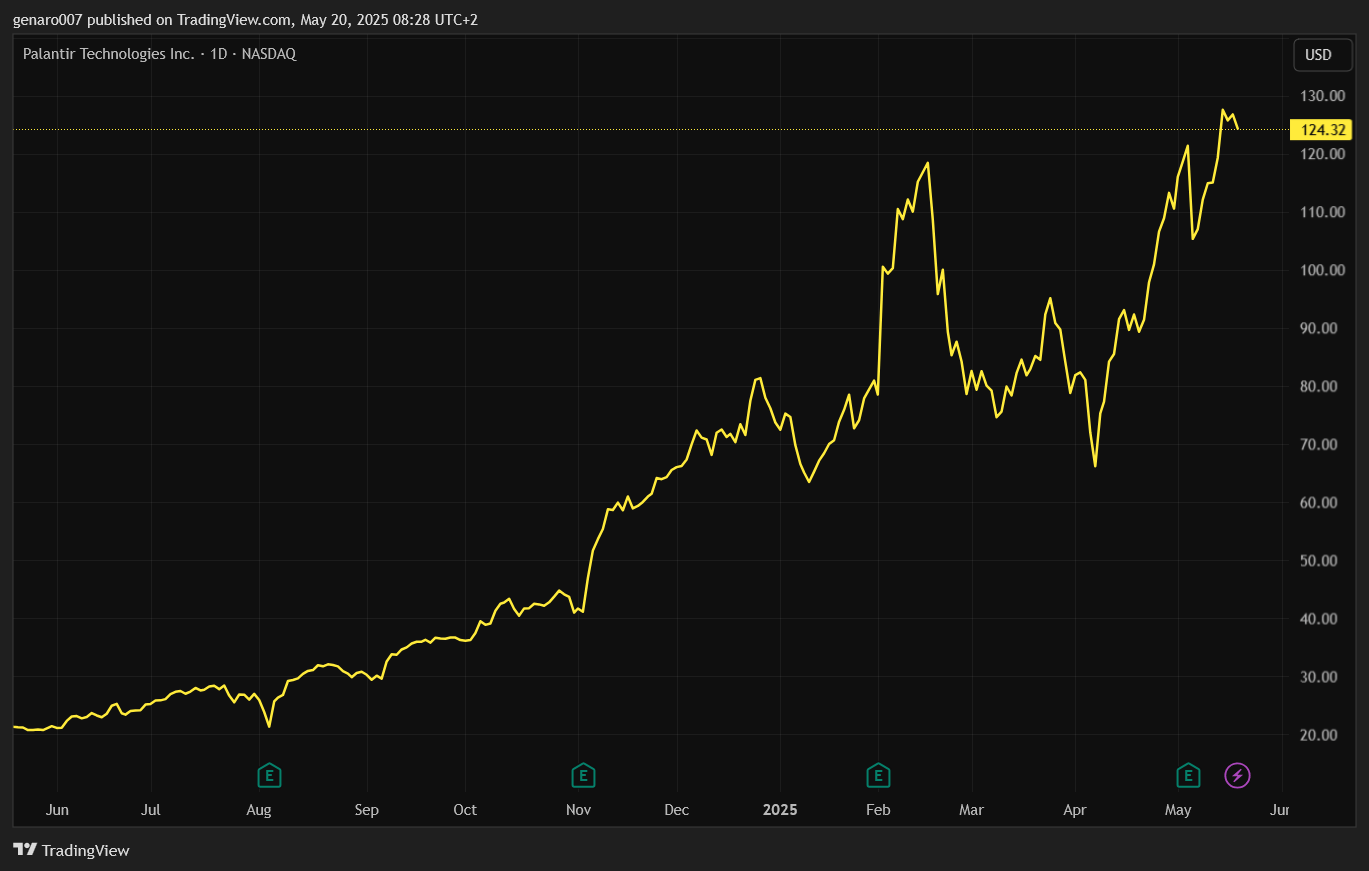Click the TradingView logo at the bottom
Screen dimensions: 1369x871
[x=71, y=850]
